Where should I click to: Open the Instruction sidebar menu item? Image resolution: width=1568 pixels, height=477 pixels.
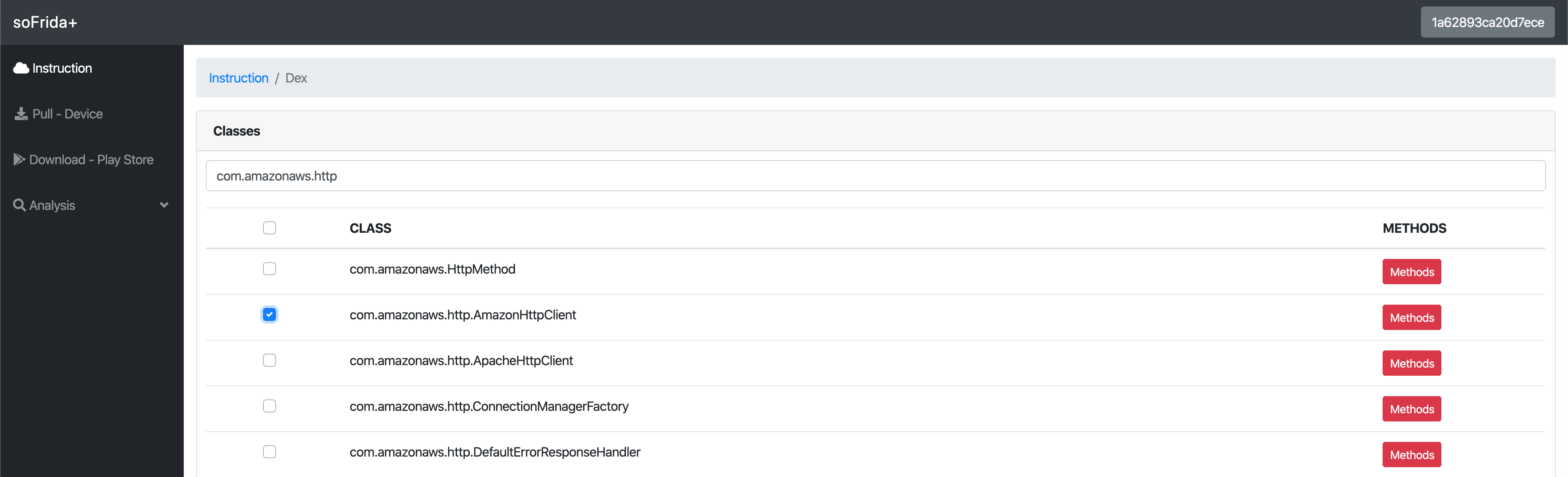coord(62,68)
